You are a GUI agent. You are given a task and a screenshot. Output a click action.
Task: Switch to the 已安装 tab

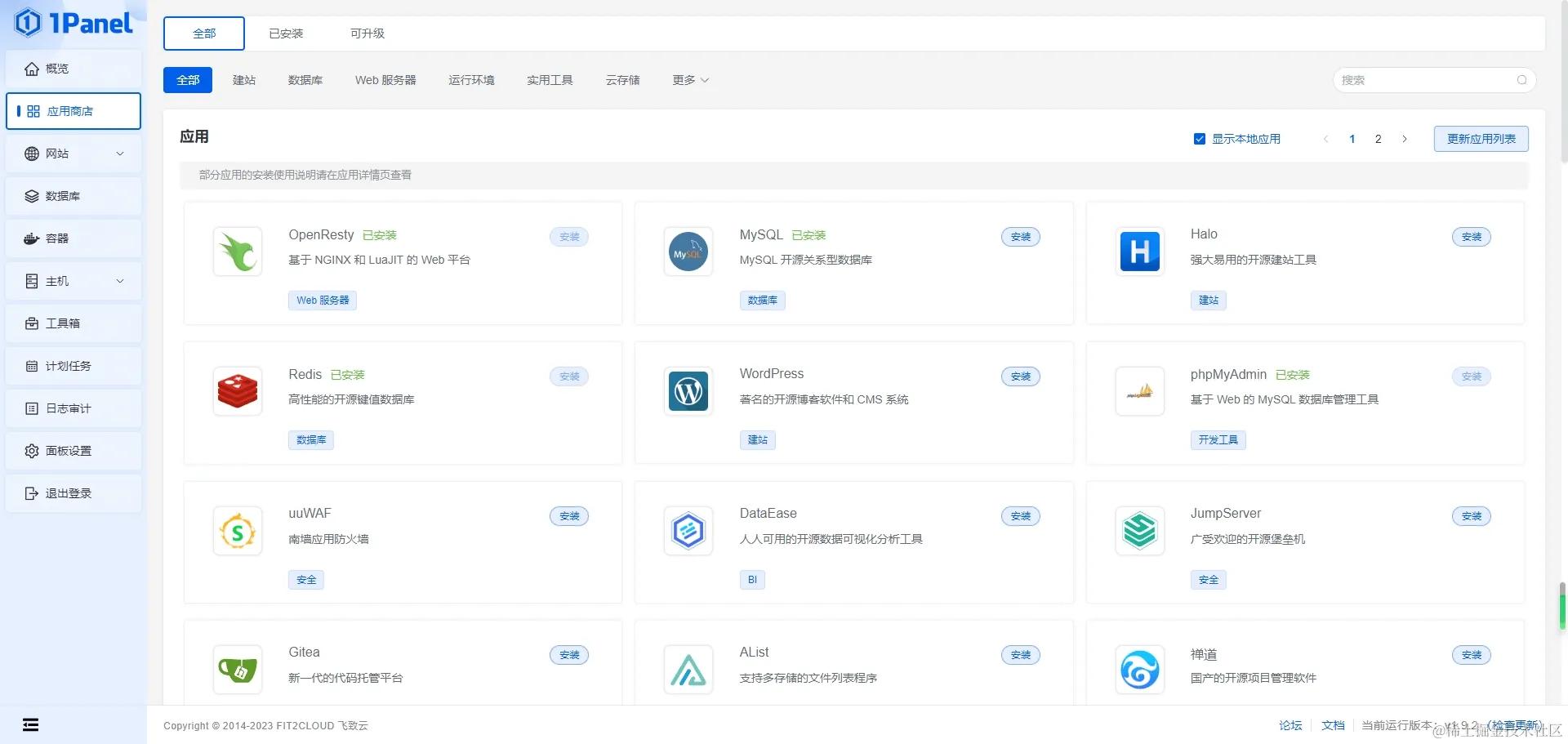click(286, 33)
